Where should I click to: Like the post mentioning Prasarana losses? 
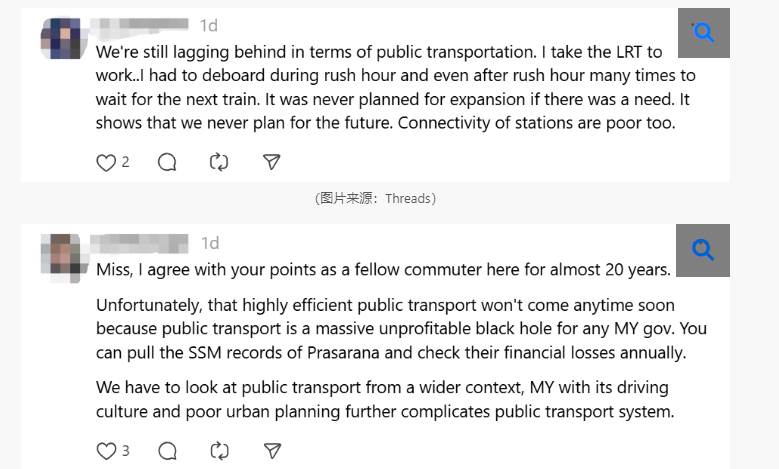coord(105,451)
